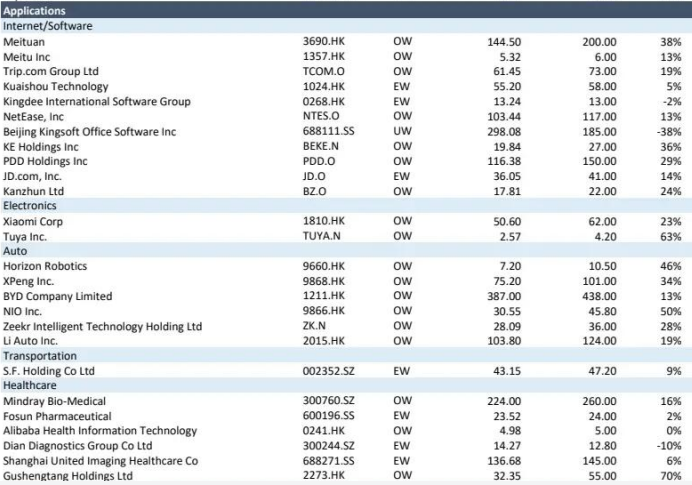
Task: Click Alibaba Health Information Technology
Action: (x=100, y=431)
